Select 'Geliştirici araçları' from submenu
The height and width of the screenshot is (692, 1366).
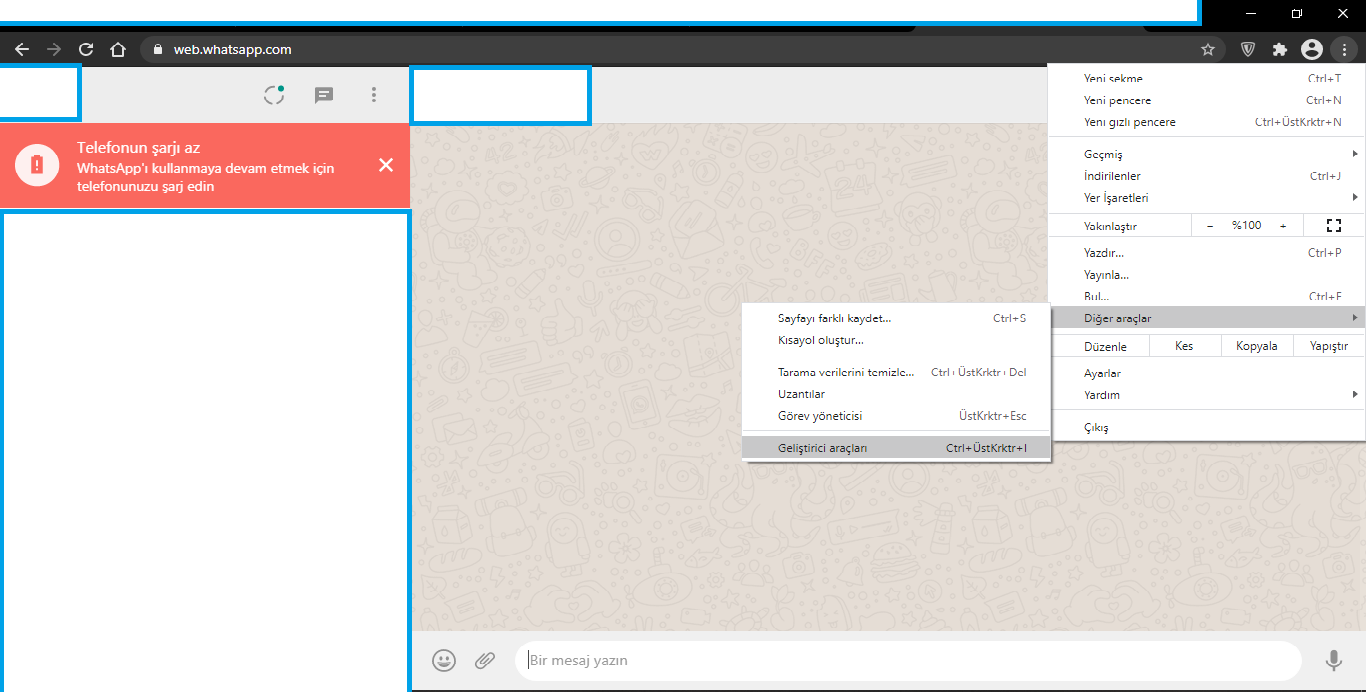pos(823,448)
